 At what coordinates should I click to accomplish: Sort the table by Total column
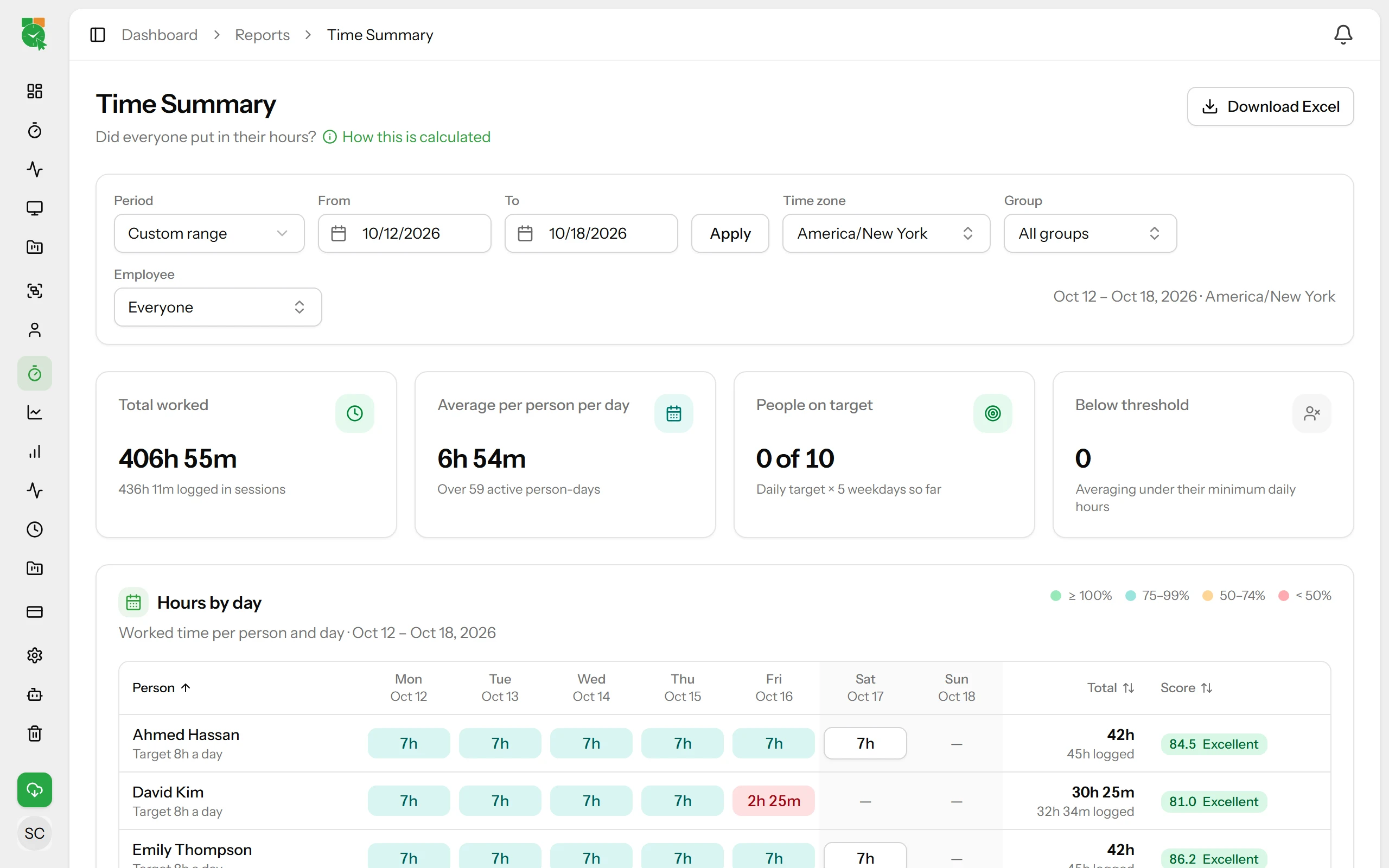point(1110,688)
